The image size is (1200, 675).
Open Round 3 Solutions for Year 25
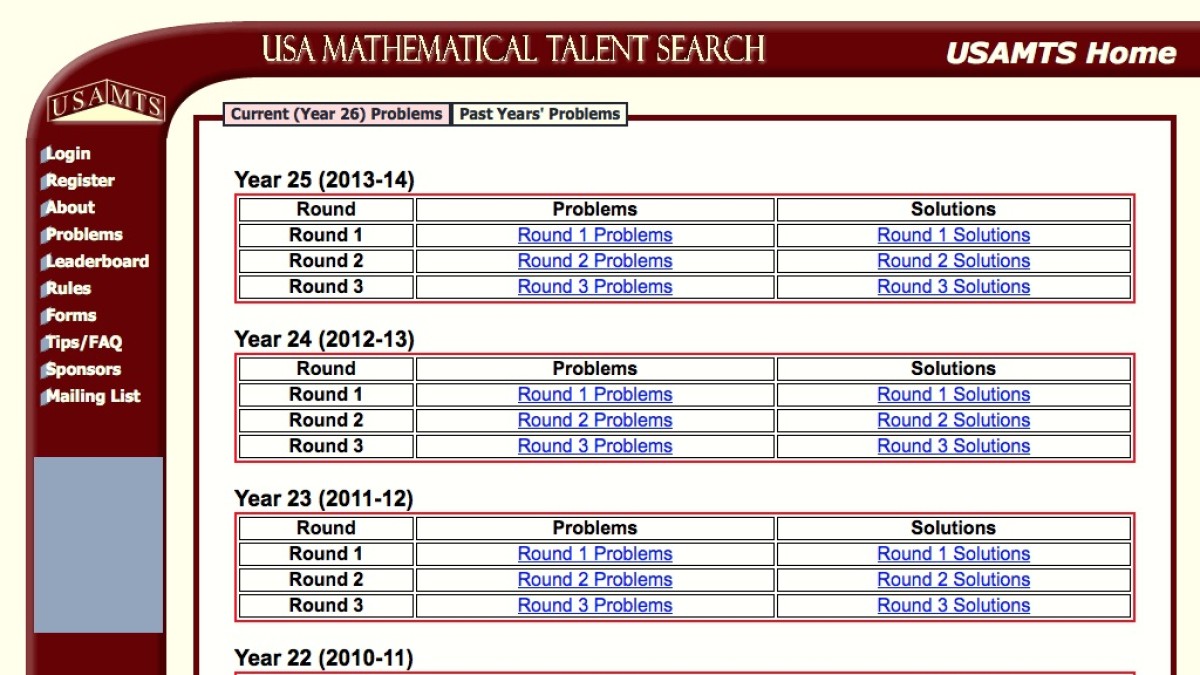point(953,287)
